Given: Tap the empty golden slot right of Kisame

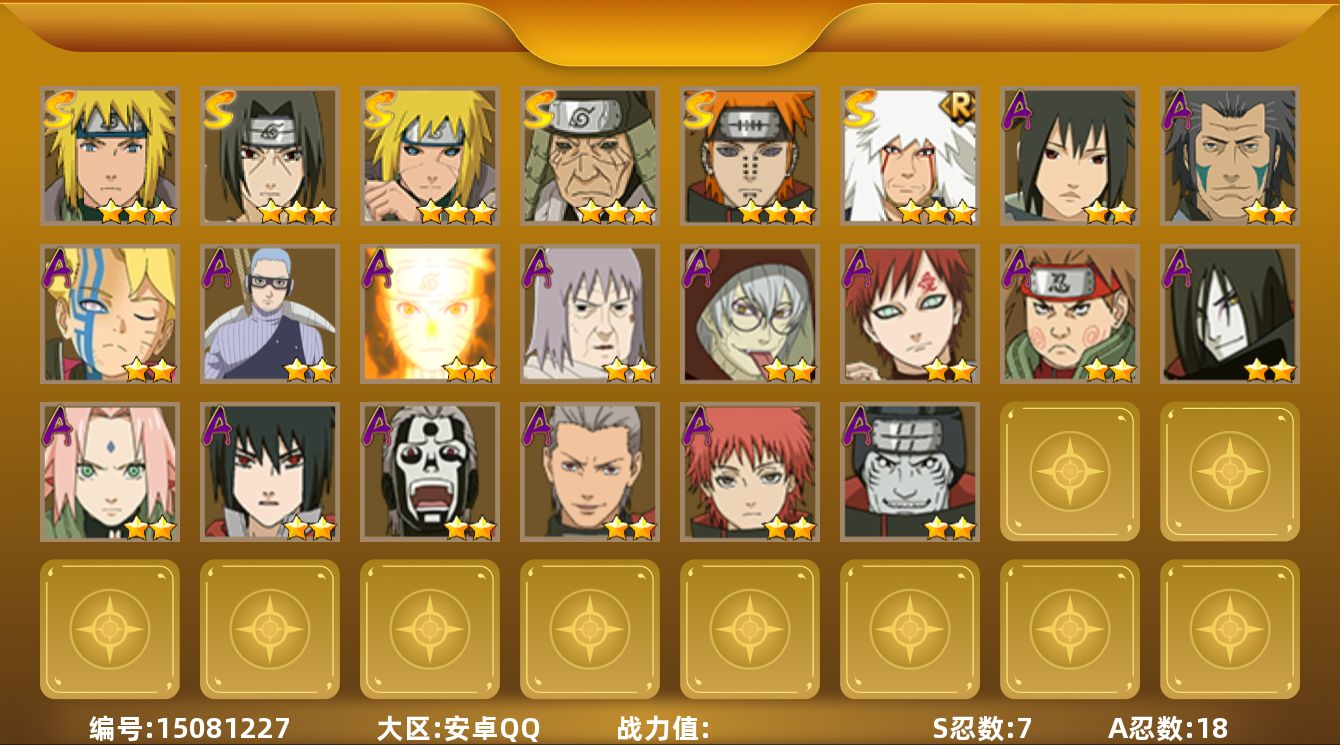Looking at the screenshot, I should coord(1070,472).
